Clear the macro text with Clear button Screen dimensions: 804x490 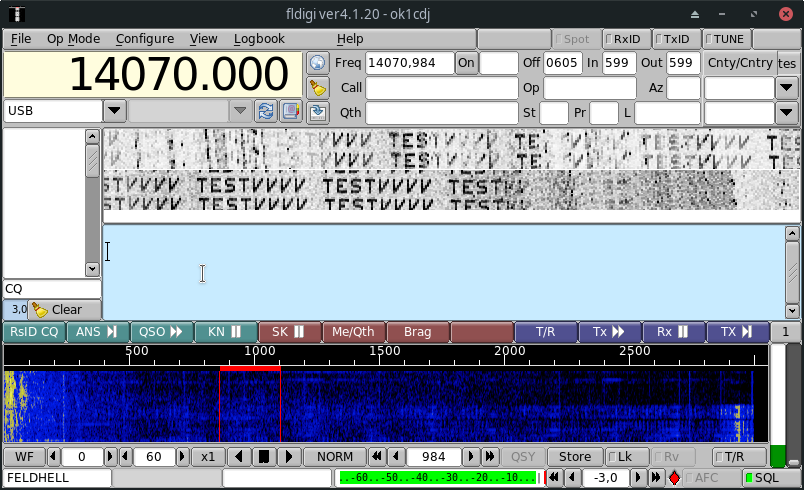pyautogui.click(x=65, y=310)
